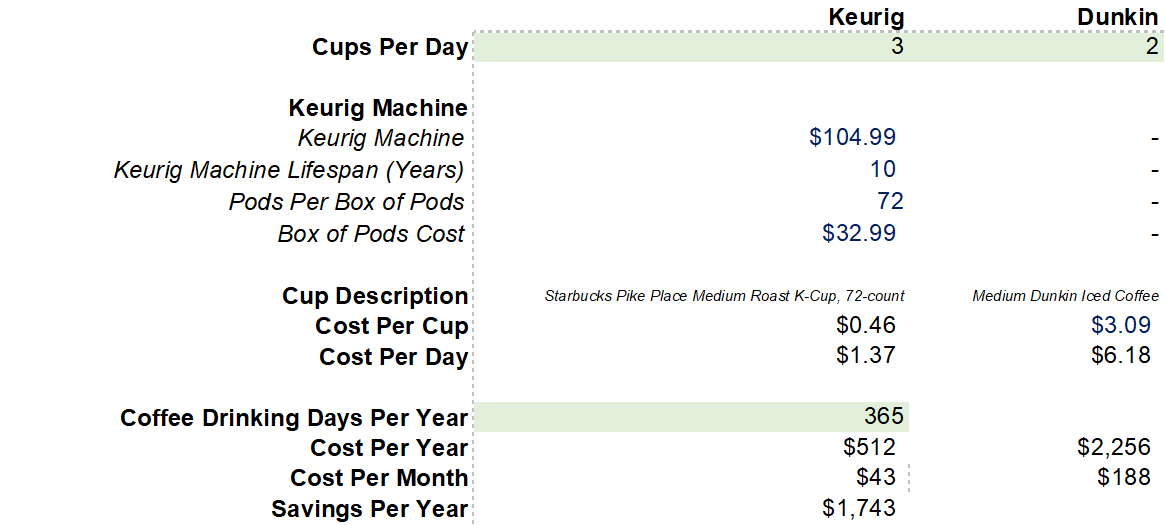Click Dunkin Cost Per Month $188
Viewport: 1165px width, 525px height.
coord(1125,477)
